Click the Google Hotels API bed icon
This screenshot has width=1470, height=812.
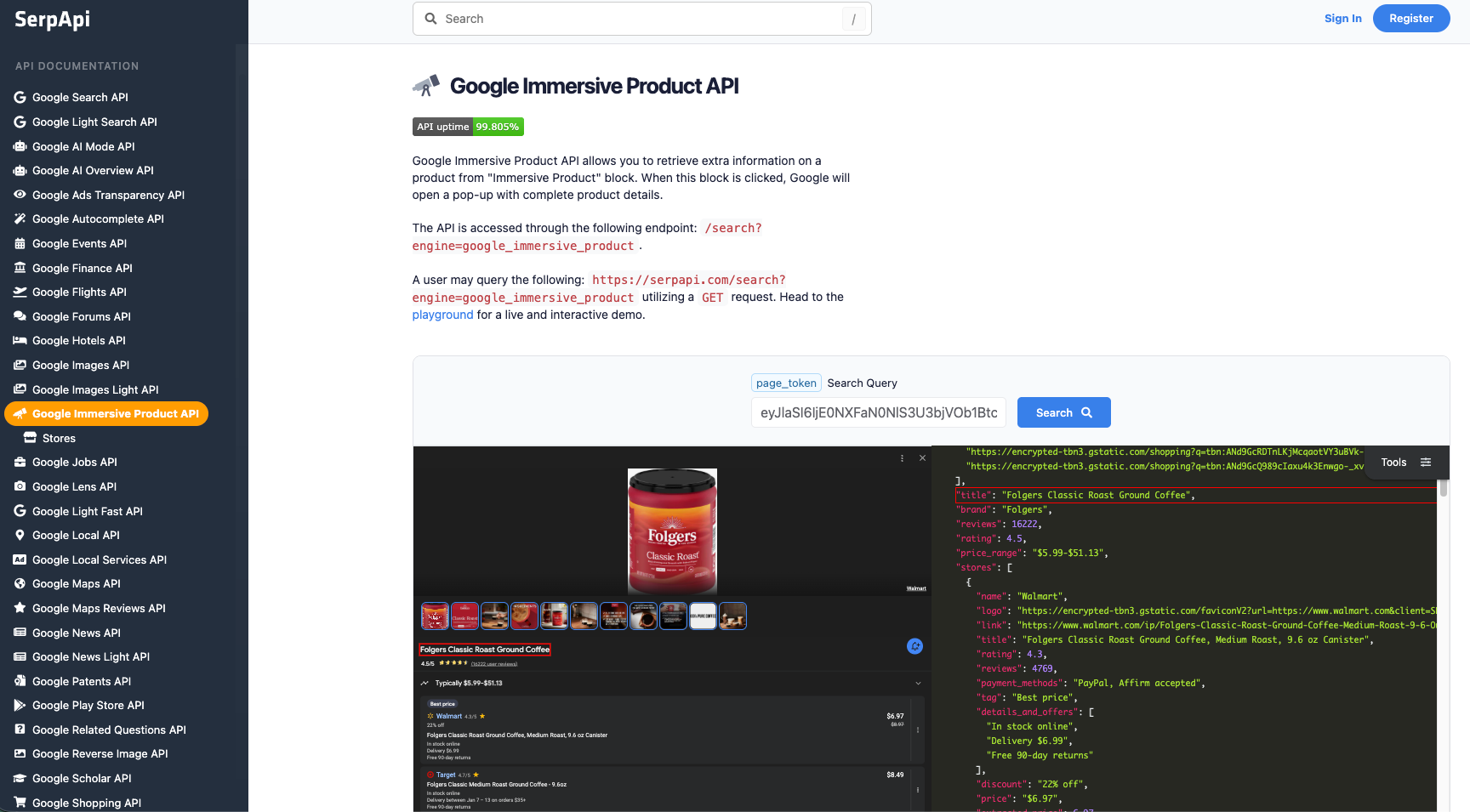coord(20,340)
